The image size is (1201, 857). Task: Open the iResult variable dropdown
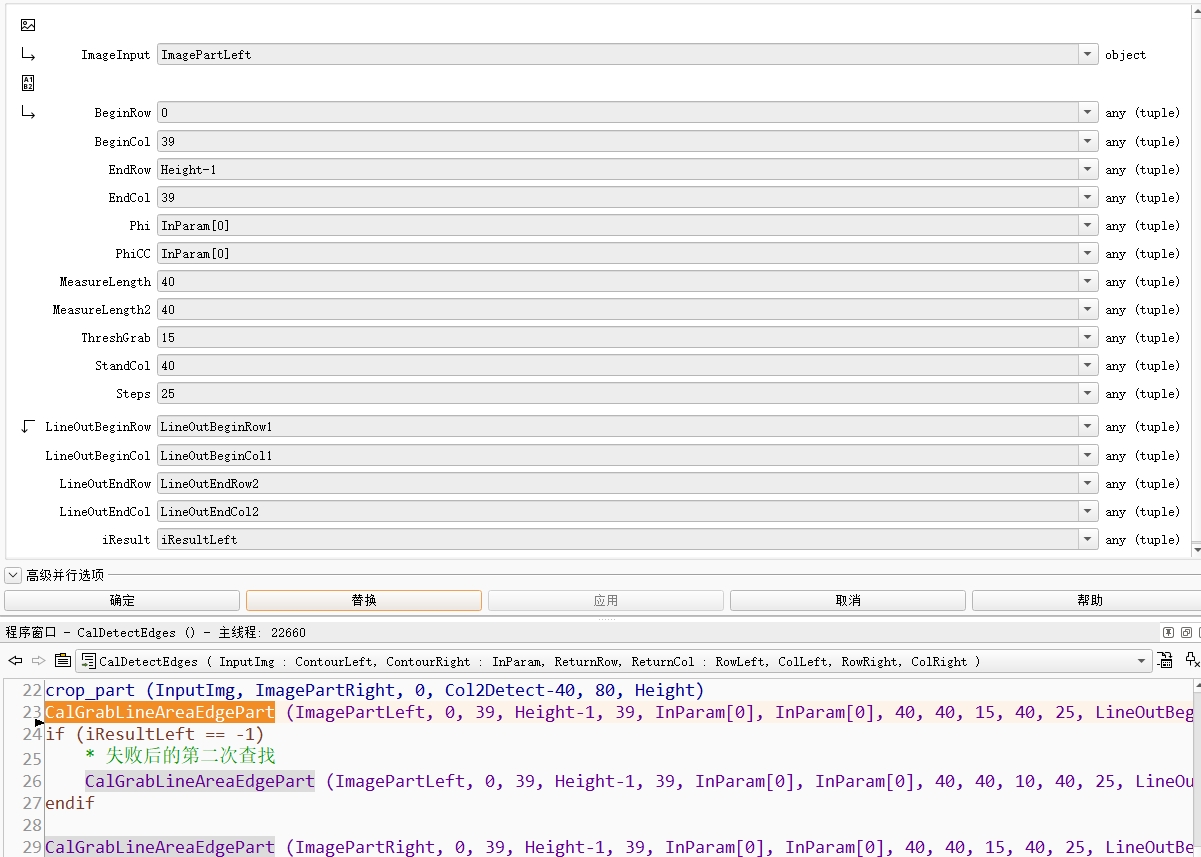tap(1088, 540)
